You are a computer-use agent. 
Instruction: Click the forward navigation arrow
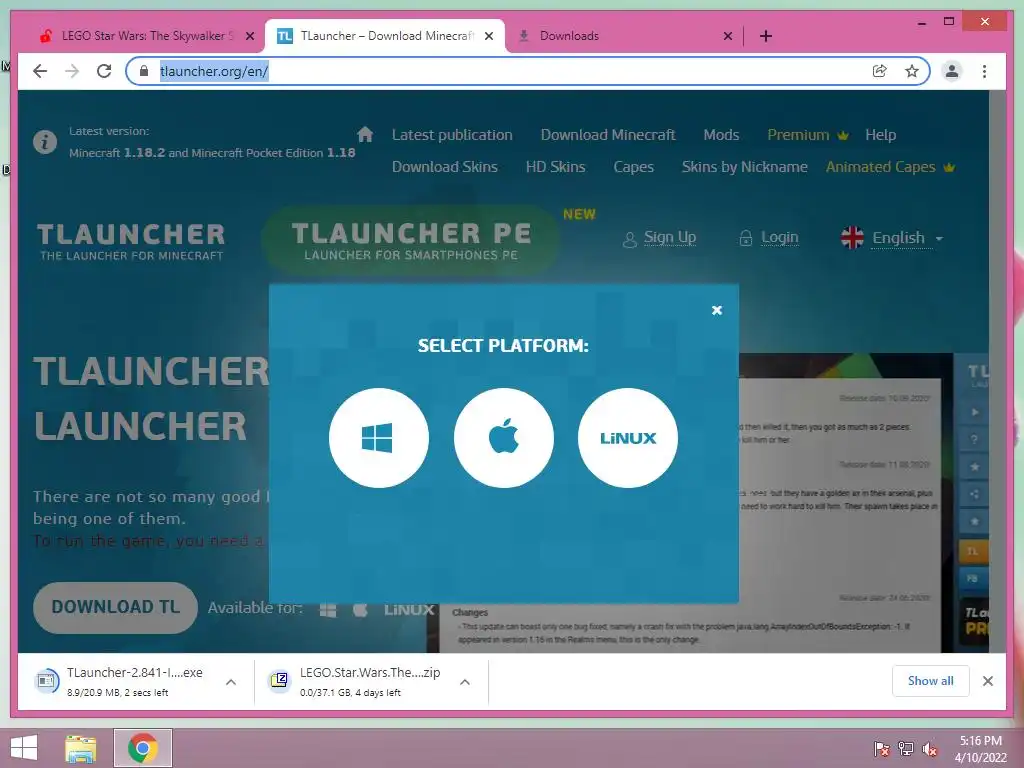[x=72, y=71]
